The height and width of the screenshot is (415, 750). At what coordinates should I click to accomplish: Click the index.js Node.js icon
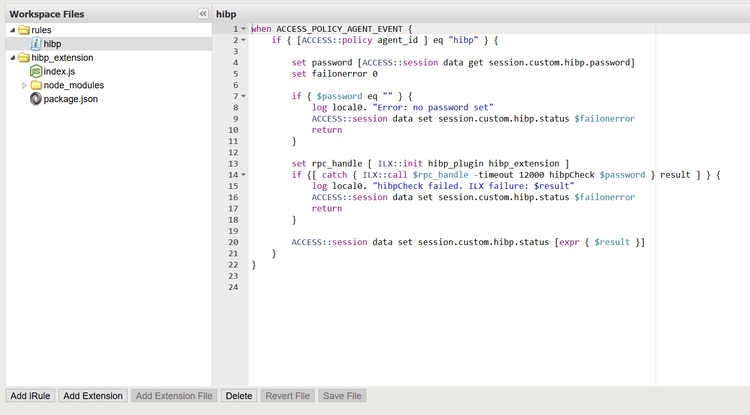pyautogui.click(x=35, y=72)
